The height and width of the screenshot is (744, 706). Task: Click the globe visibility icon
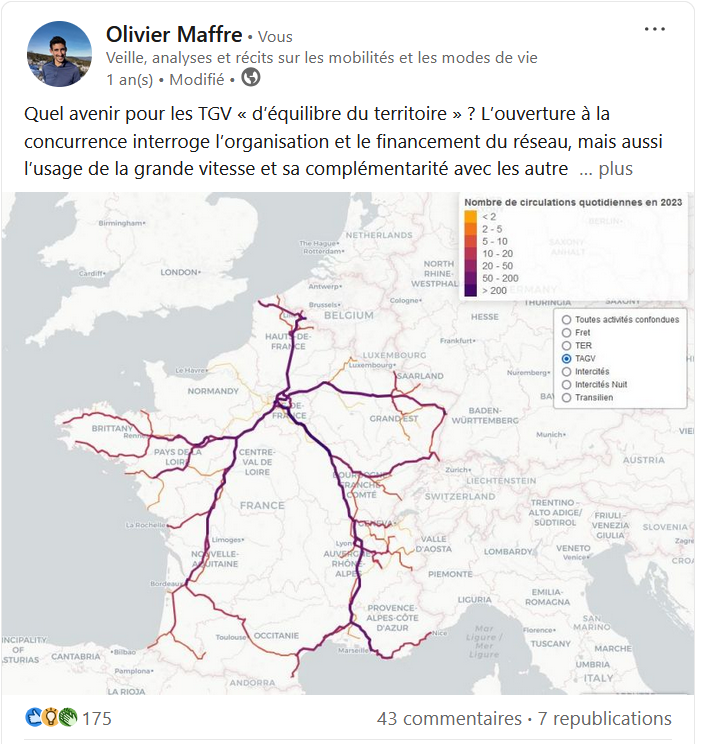click(x=251, y=78)
